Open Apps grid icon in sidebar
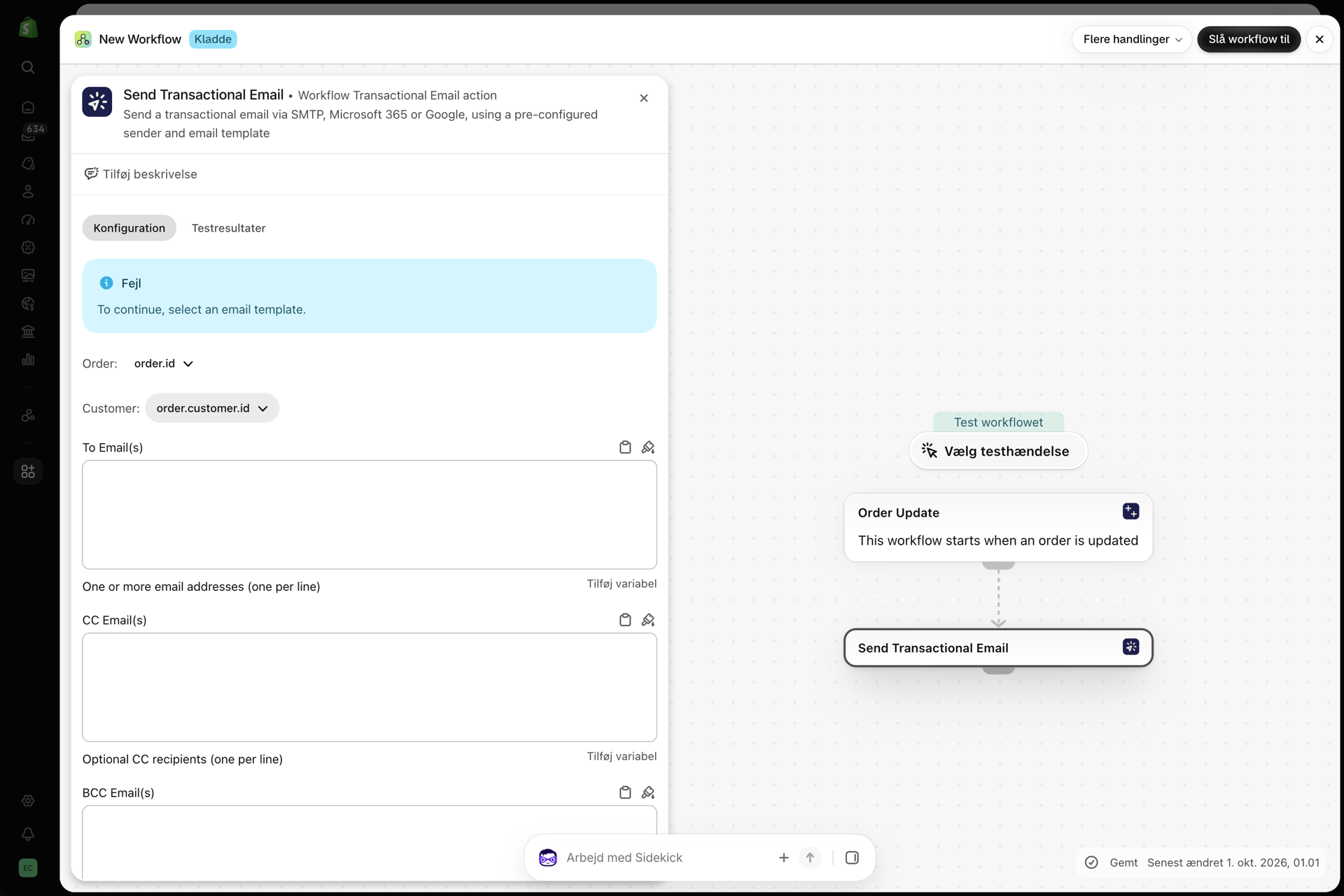Image resolution: width=1344 pixels, height=896 pixels. coord(28,471)
